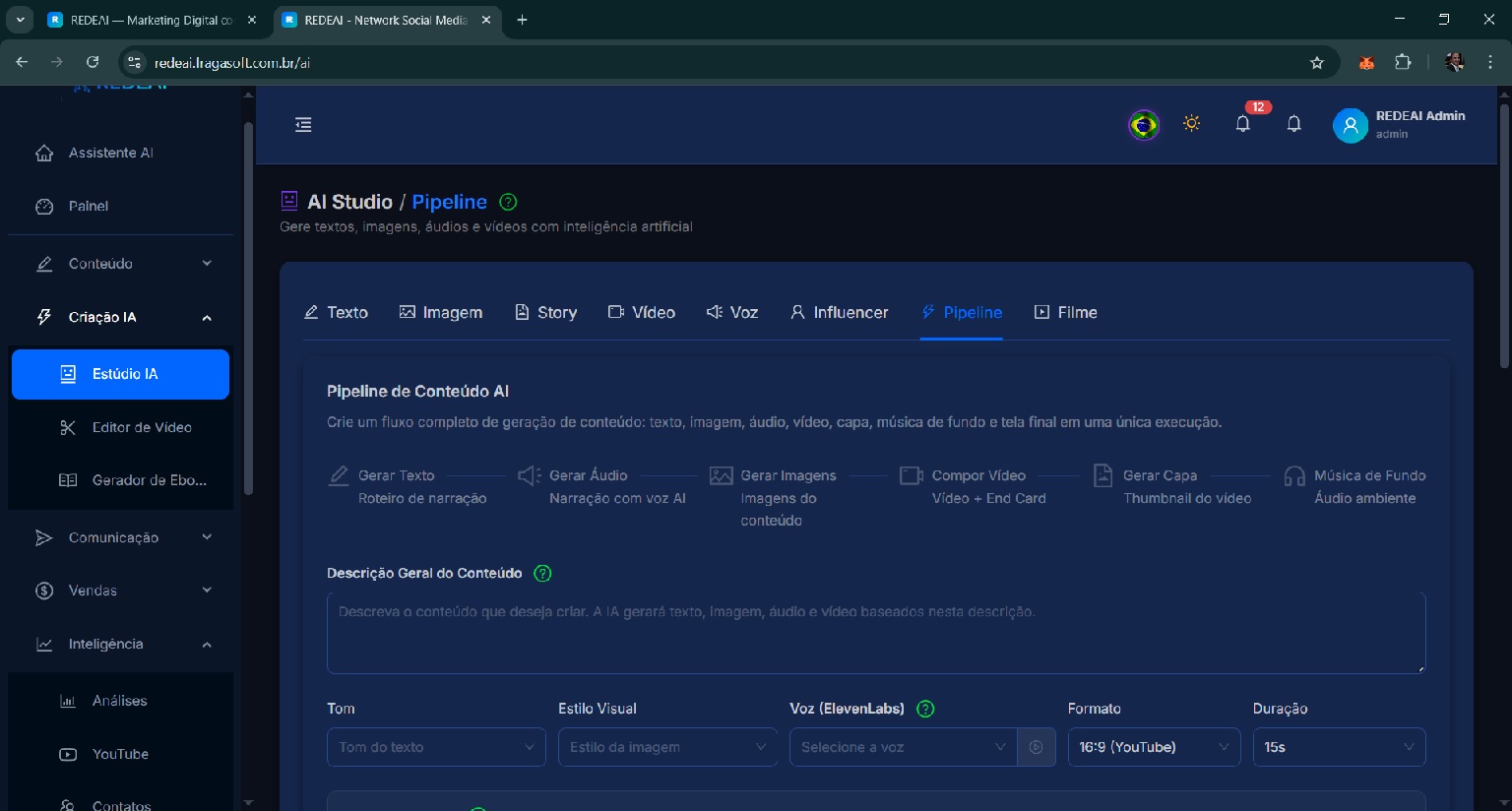
Task: Open the Estilo da imagem dropdown
Action: tap(667, 747)
